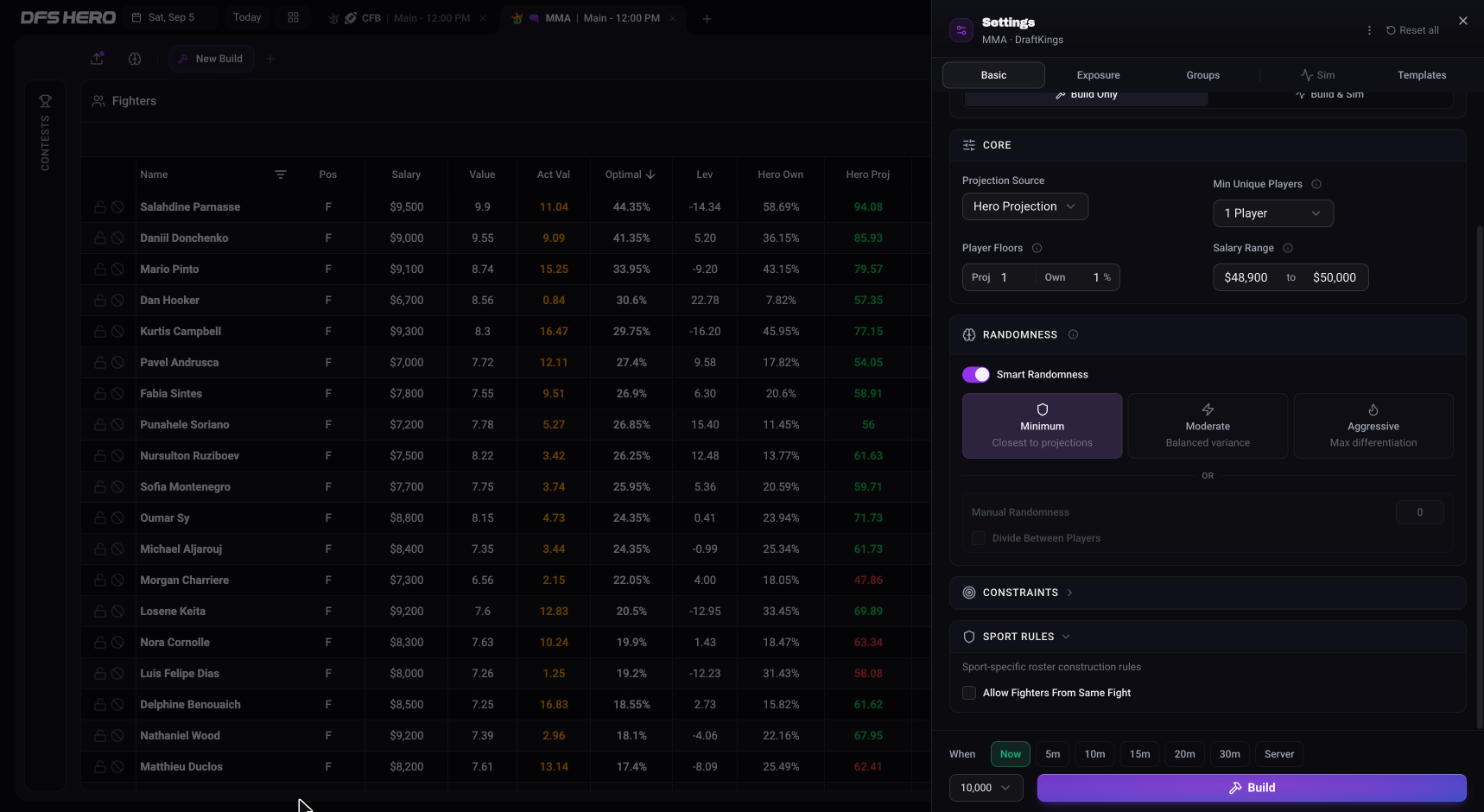Open the Sat, Sep 5 date picker
1484x812 pixels.
[x=166, y=18]
